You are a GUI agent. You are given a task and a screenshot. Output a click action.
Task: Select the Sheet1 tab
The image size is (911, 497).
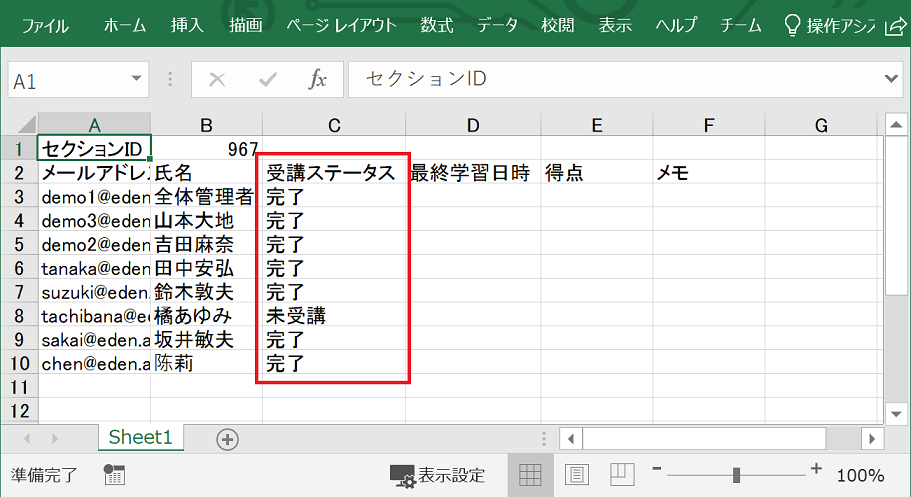141,437
